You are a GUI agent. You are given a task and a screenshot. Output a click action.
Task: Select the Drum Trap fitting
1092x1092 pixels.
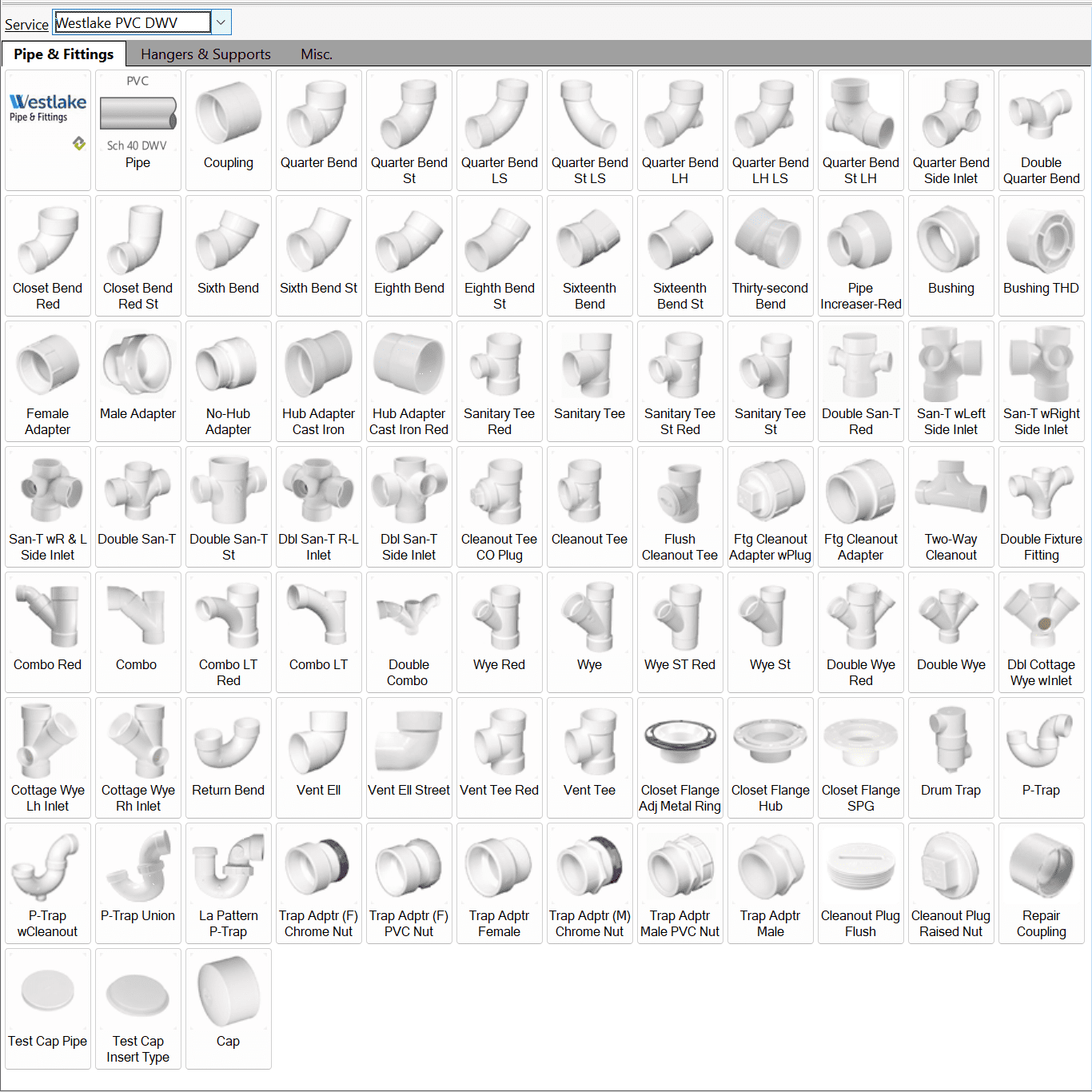click(x=951, y=757)
